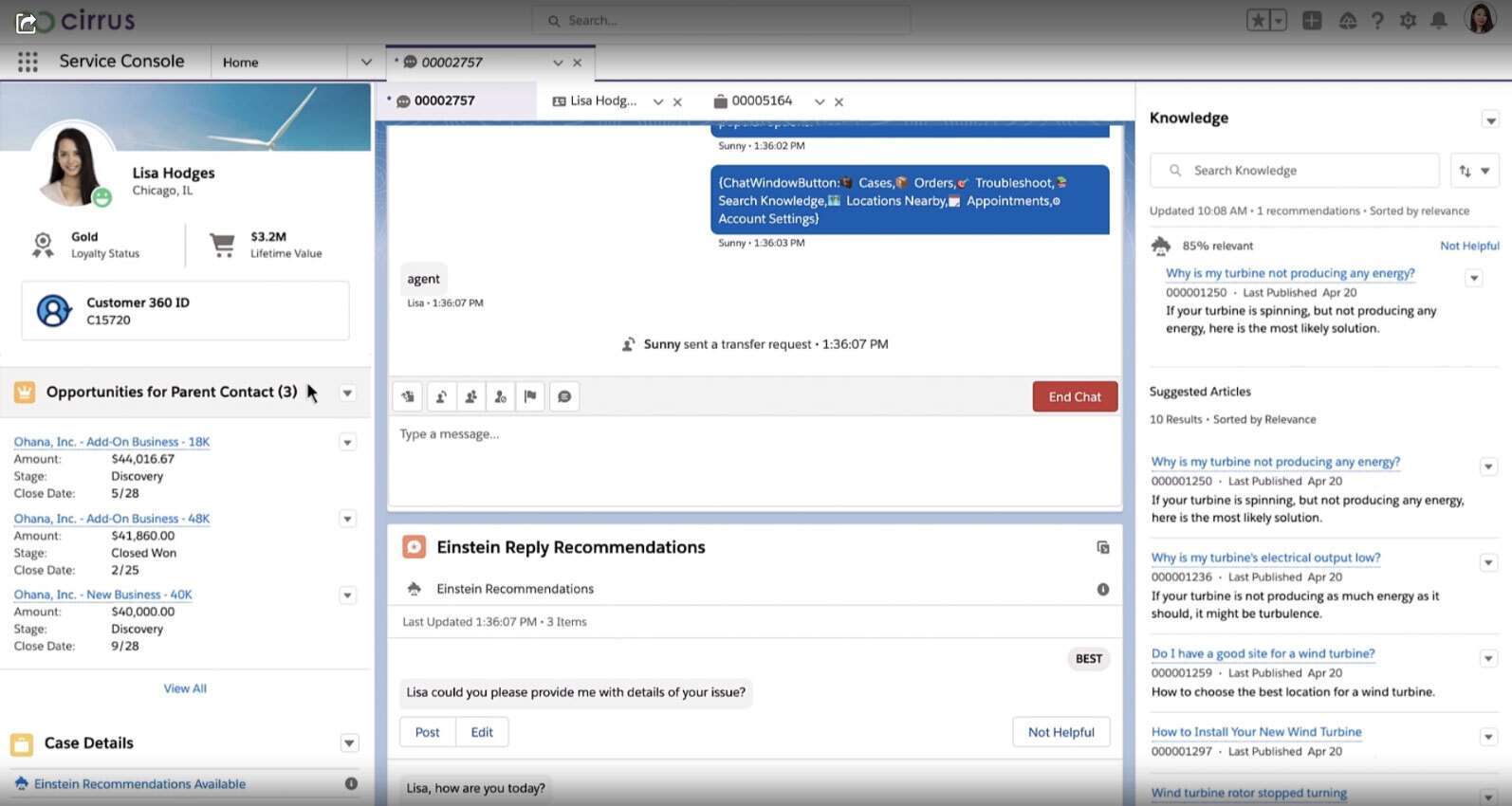Click the Opportunities crown icon
The height and width of the screenshot is (806, 1512).
tap(25, 392)
